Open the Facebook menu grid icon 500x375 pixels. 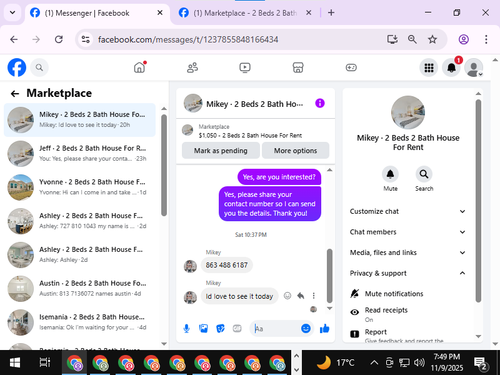429,68
